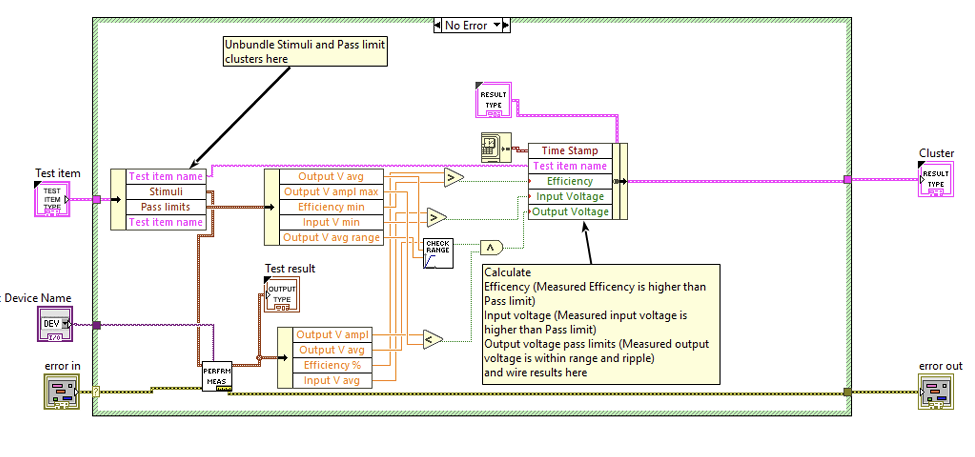Screen dimensions: 975x457
Task: Select the Output Voltage bundle input
Action: pyautogui.click(x=570, y=211)
